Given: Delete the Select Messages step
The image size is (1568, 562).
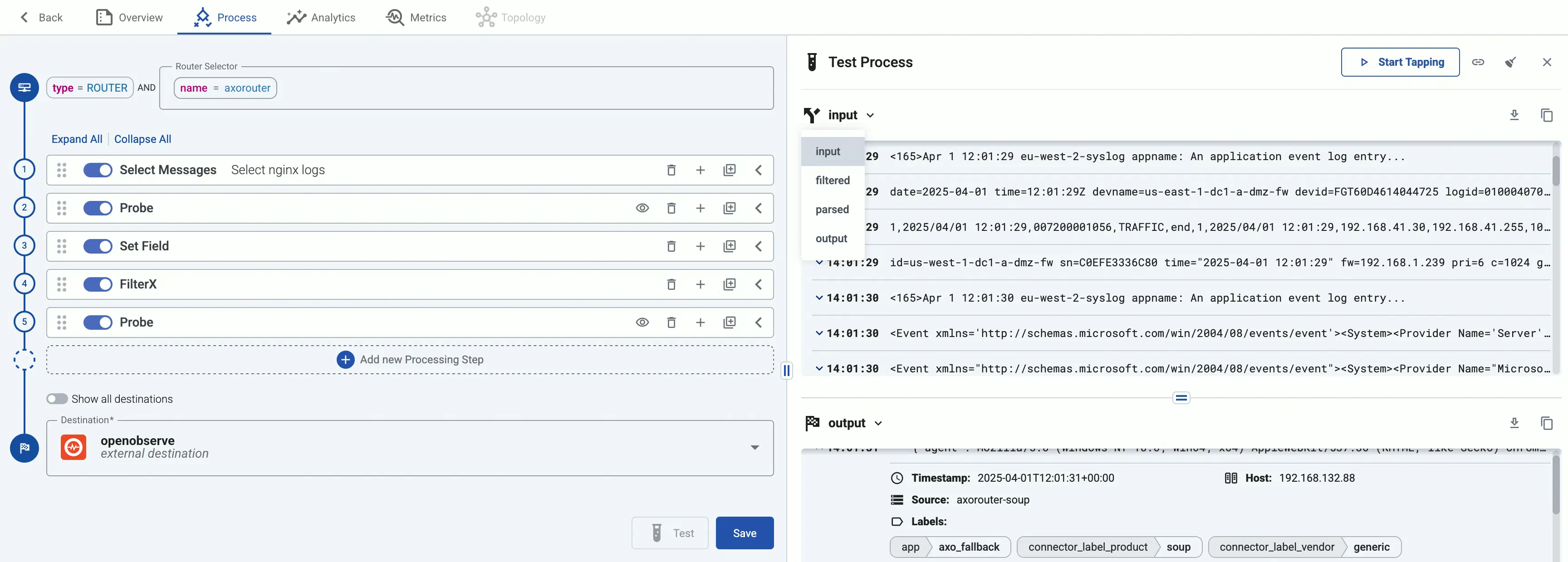Looking at the screenshot, I should (671, 170).
